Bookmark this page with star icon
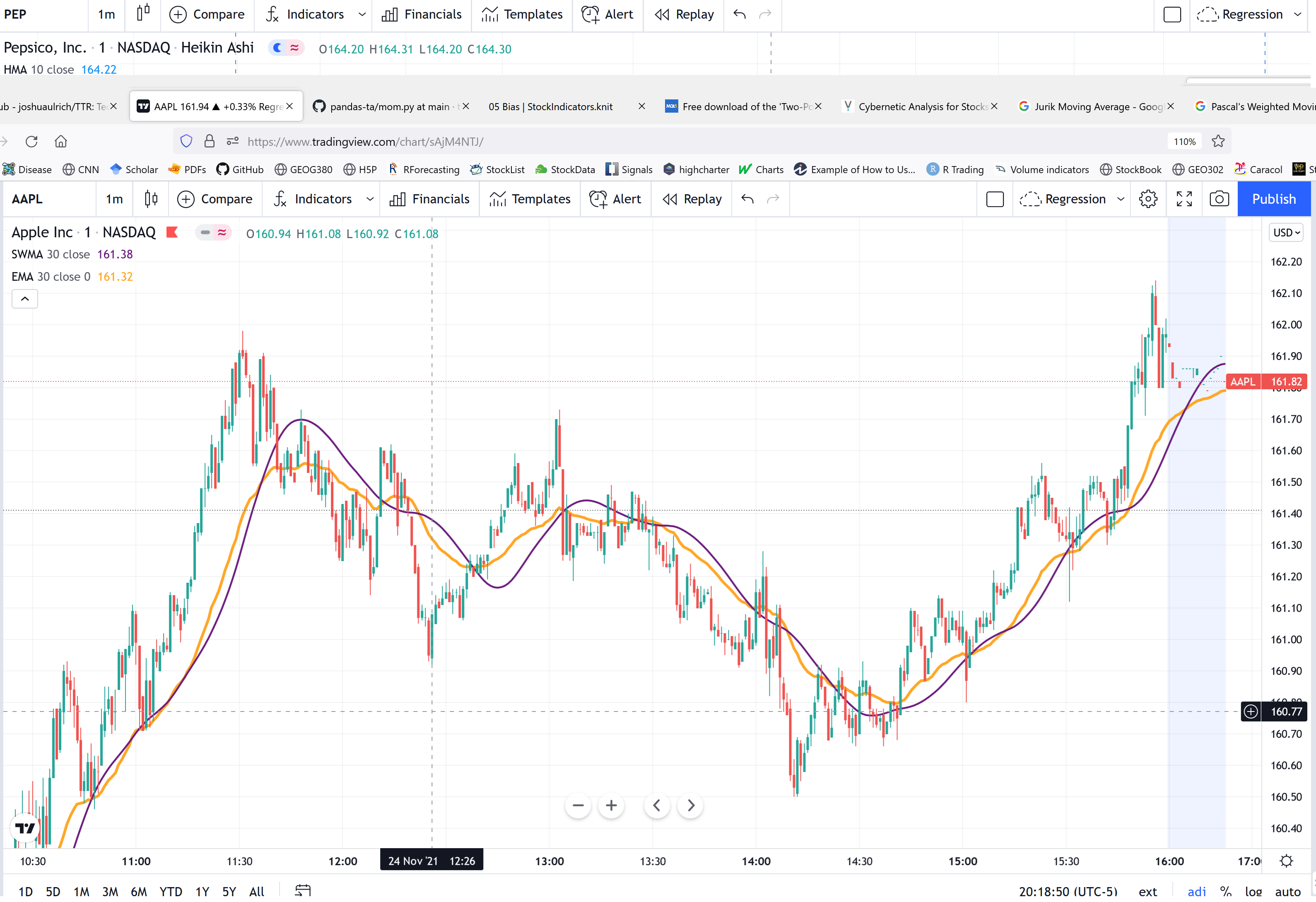The image size is (1316, 902). coord(1218,142)
